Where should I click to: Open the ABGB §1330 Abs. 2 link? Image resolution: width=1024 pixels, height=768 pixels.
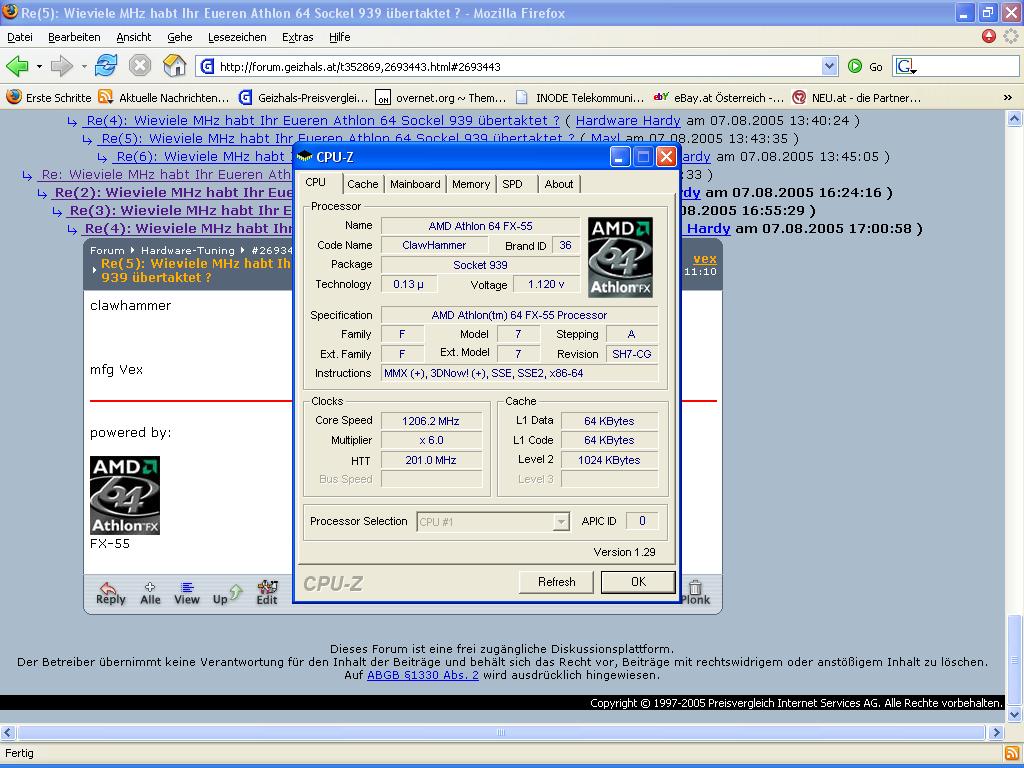[x=423, y=675]
